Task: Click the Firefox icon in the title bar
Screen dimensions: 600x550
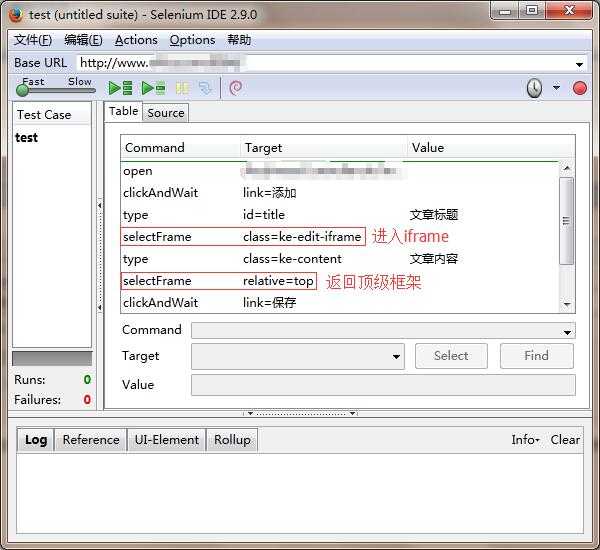Action: click(x=16, y=15)
